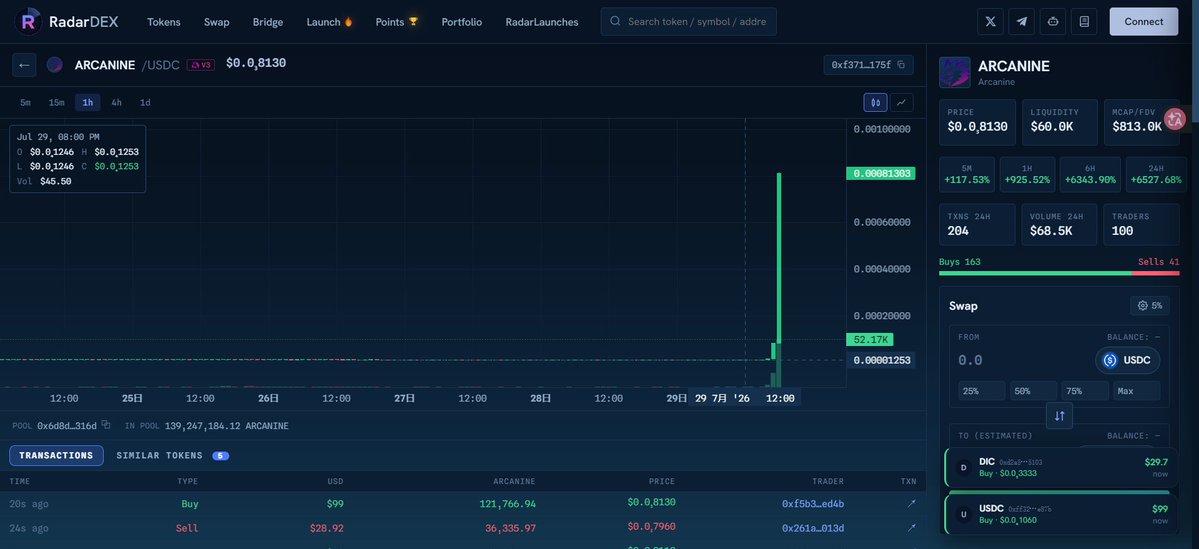1199x549 pixels.
Task: Copy token address 0xf371…175f
Action: (x=901, y=65)
